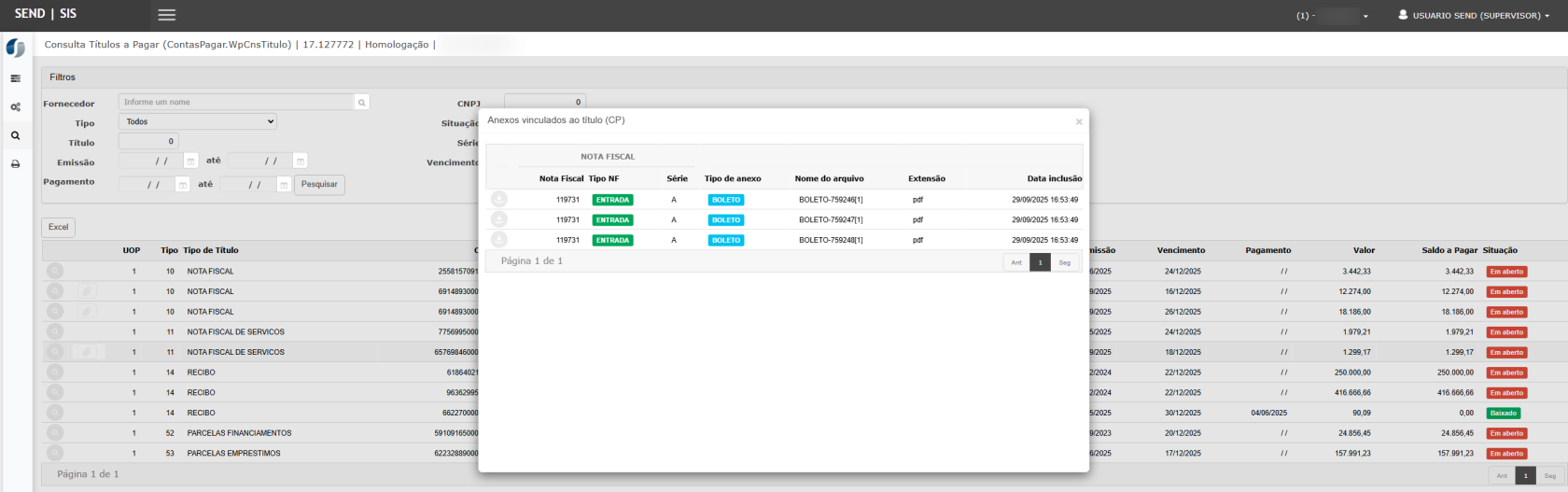The image size is (1568, 492).
Task: Click the settings gears sidebar icon
Action: point(15,107)
